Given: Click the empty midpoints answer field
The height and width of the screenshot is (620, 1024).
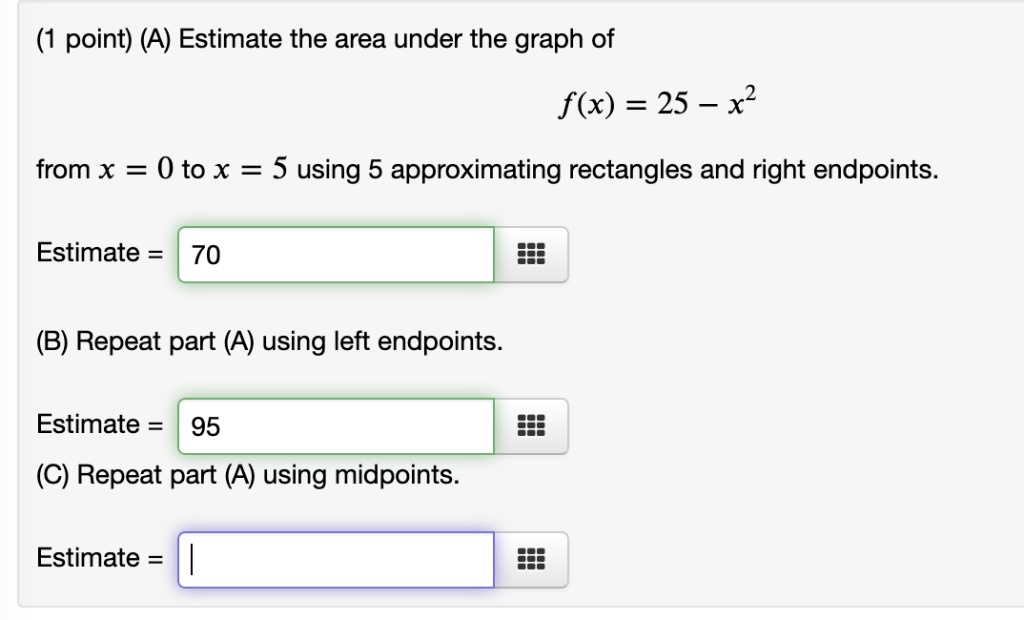Looking at the screenshot, I should point(335,559).
